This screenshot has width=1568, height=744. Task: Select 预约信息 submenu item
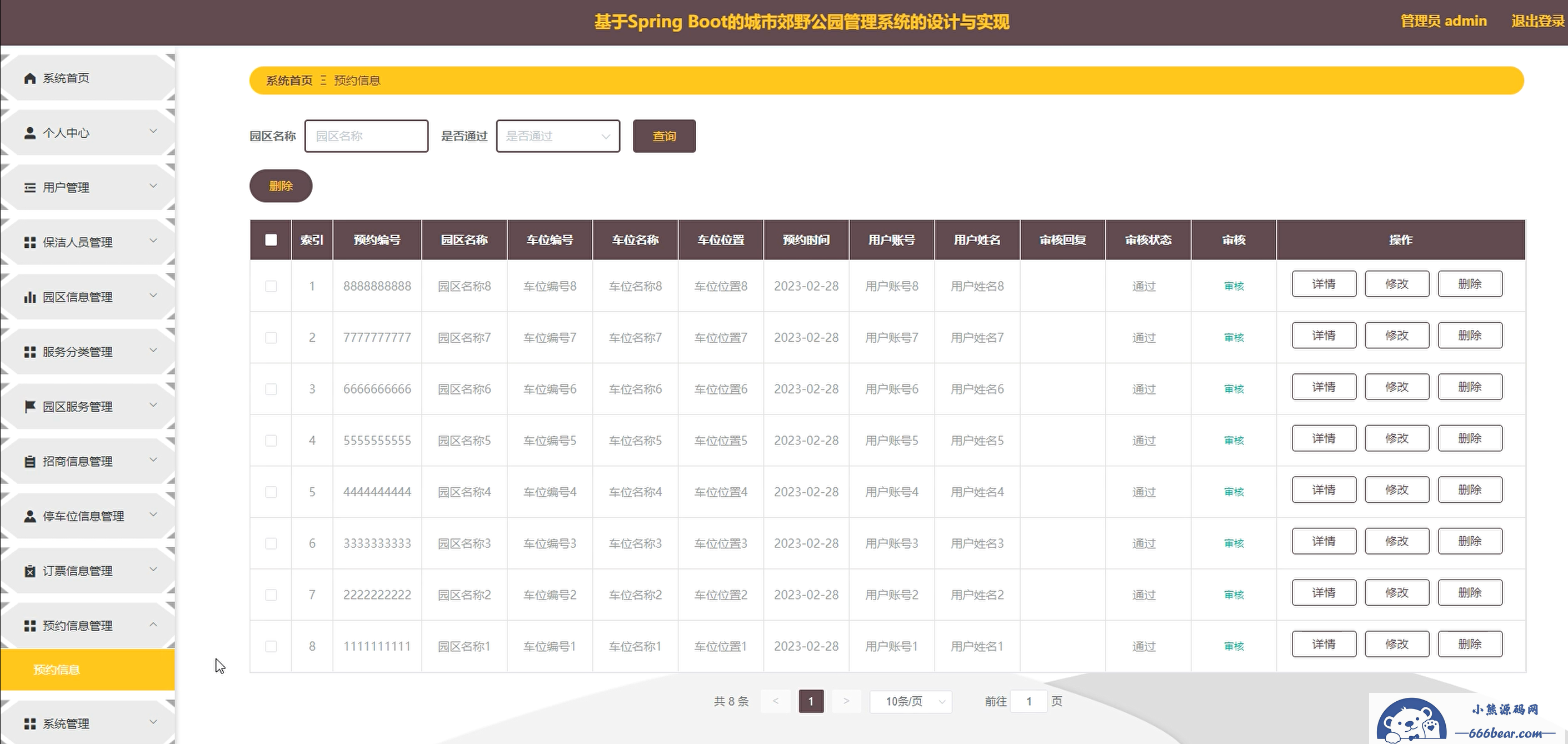click(x=88, y=670)
